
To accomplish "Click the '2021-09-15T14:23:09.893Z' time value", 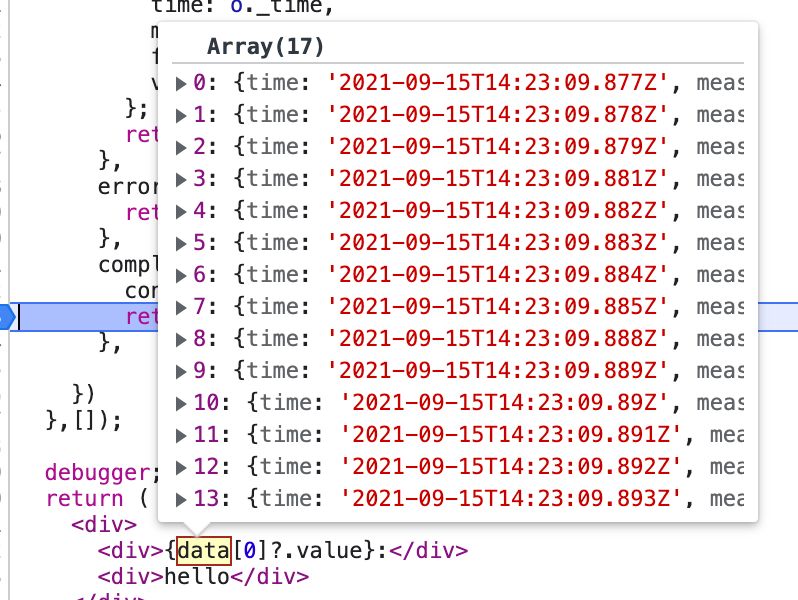I will pos(511,499).
